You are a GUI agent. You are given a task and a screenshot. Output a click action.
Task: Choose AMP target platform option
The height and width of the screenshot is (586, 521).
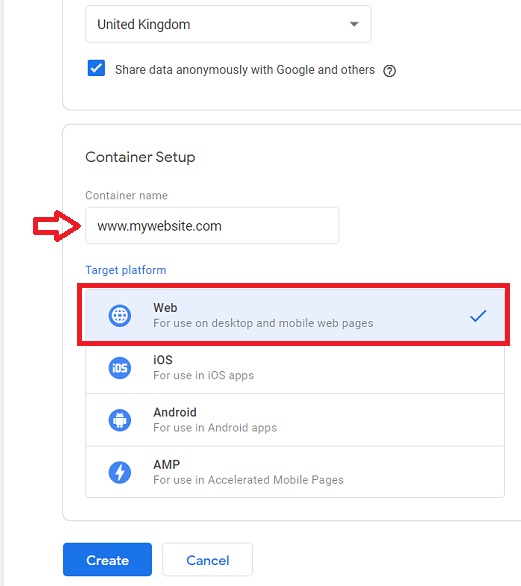click(x=295, y=472)
